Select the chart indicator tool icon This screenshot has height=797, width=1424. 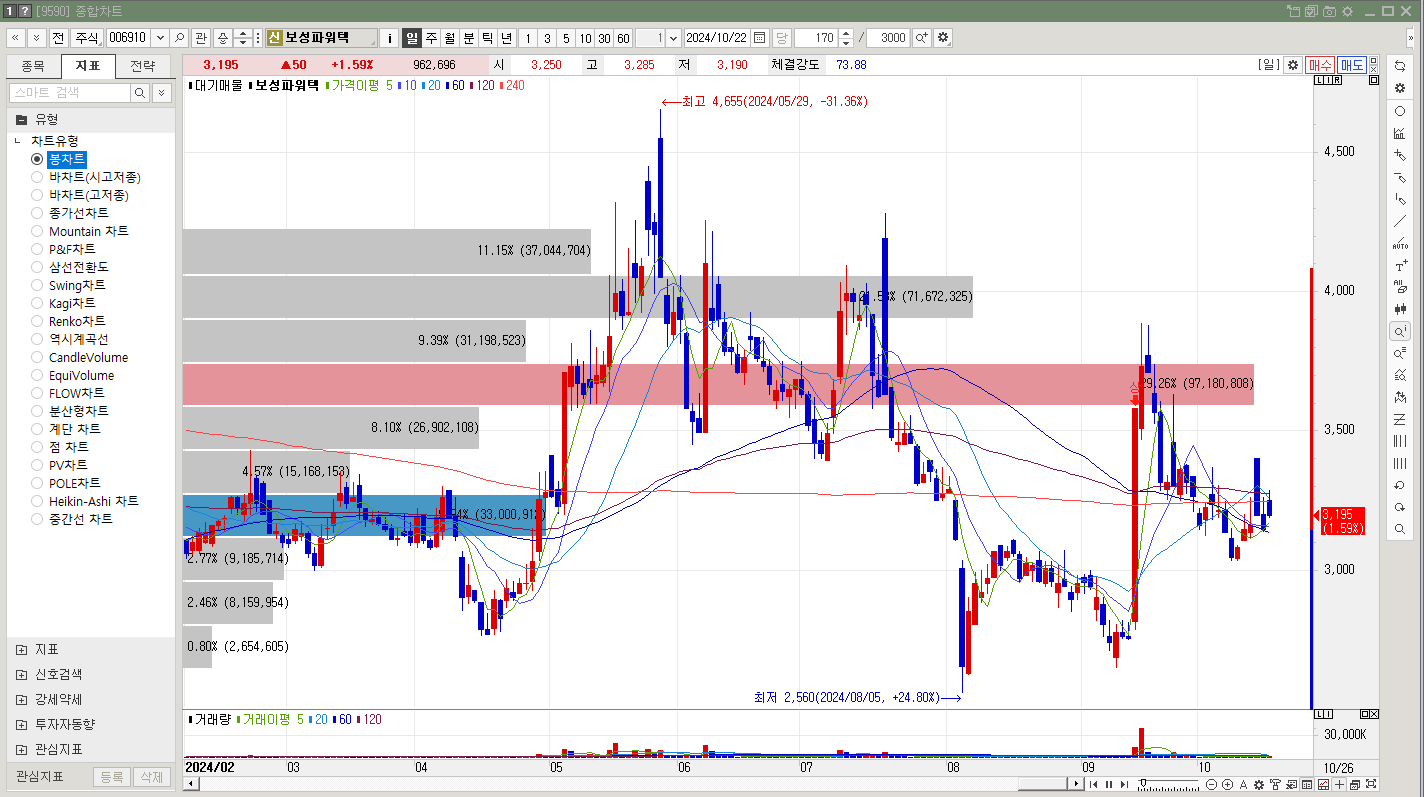(x=1400, y=133)
